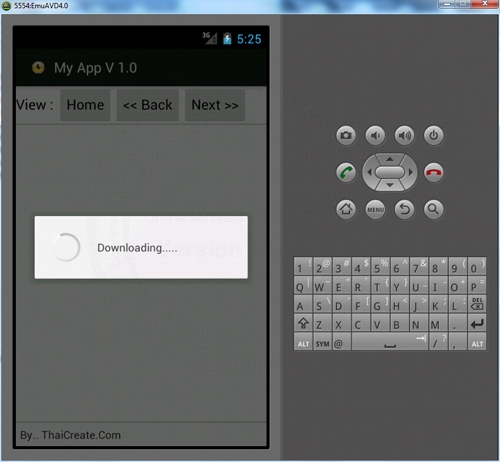Click the Downloading spinner progress indicator
Image resolution: width=500 pixels, height=462 pixels.
(x=66, y=247)
